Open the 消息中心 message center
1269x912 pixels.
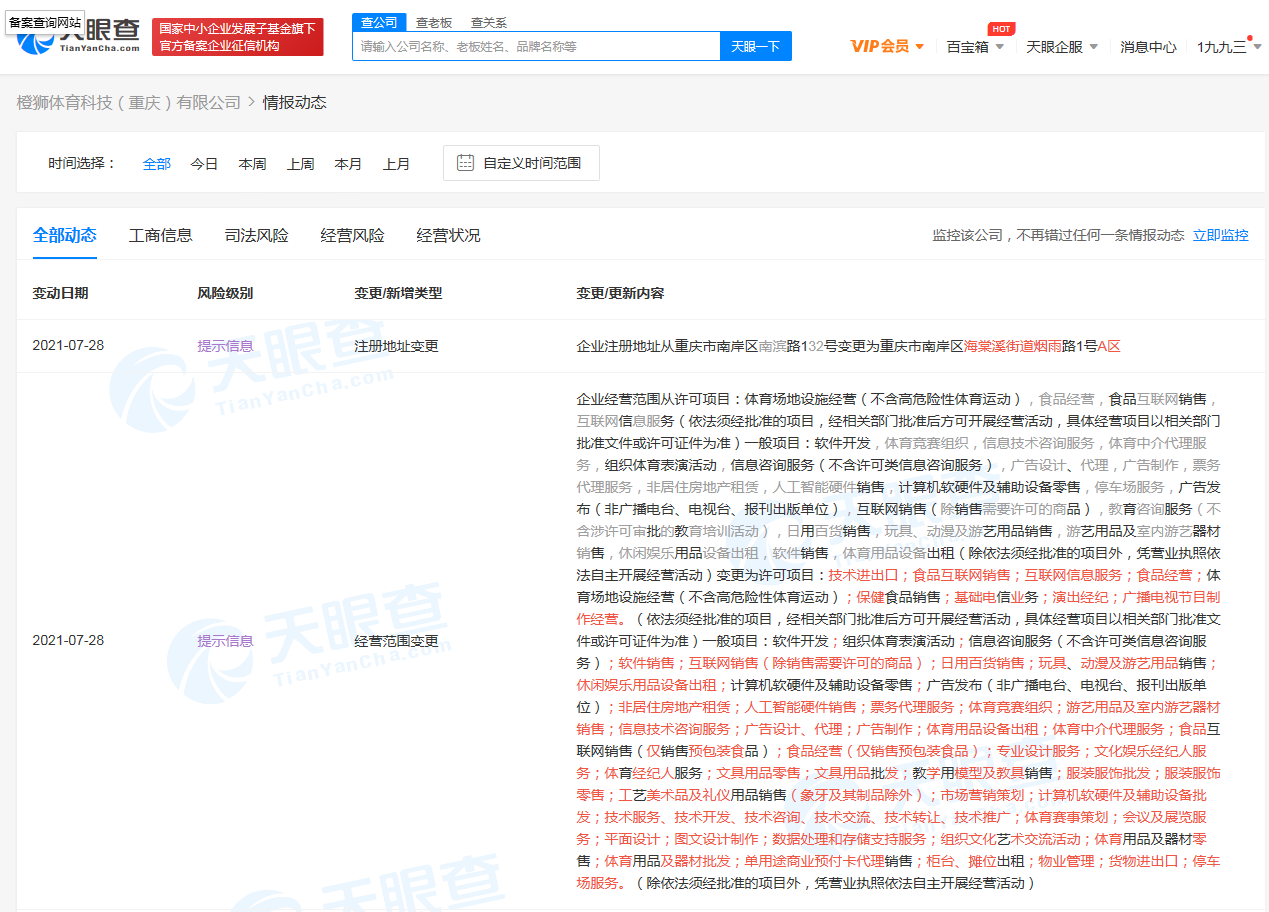coord(1148,46)
